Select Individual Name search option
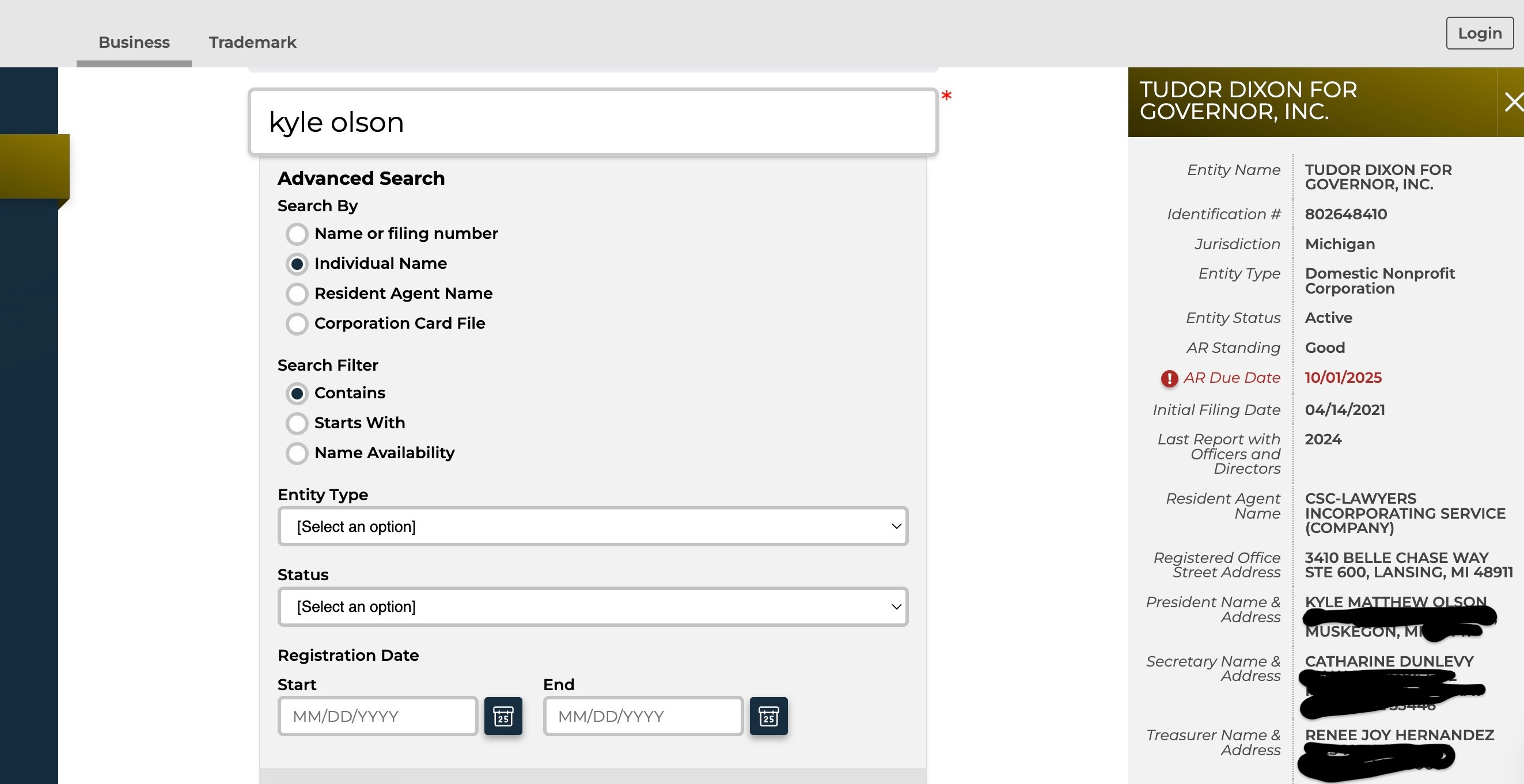1524x784 pixels. (297, 264)
